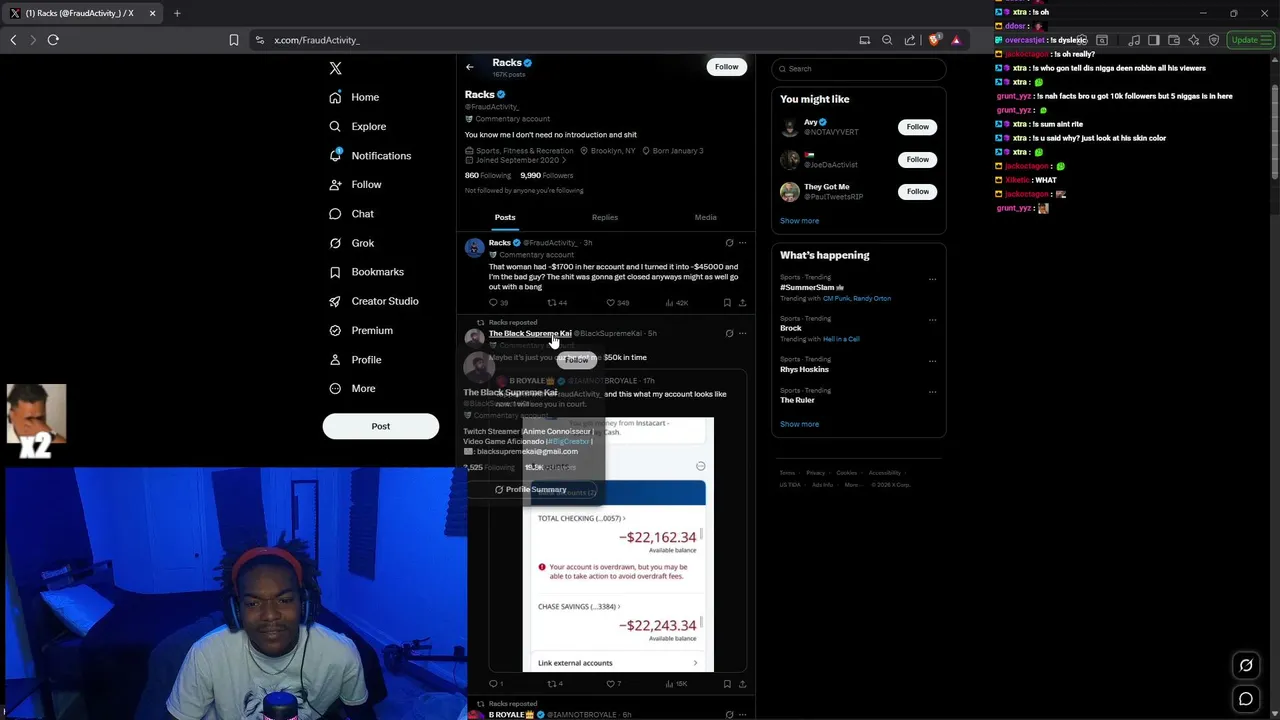Bookmark the bank screenshot post

(x=727, y=684)
